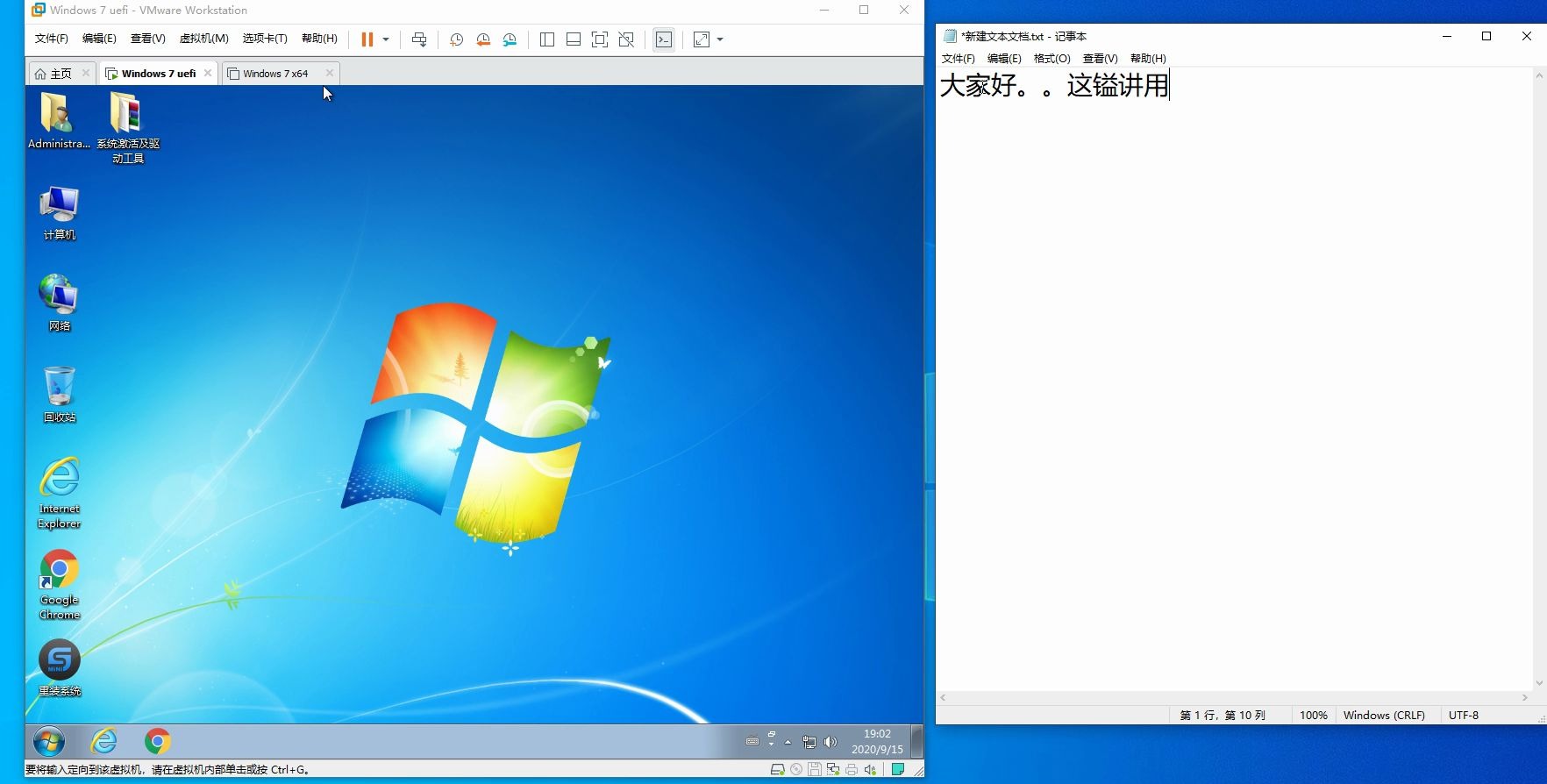Toggle the console view button in the VMware toolbar
The height and width of the screenshot is (784, 1547).
(664, 39)
